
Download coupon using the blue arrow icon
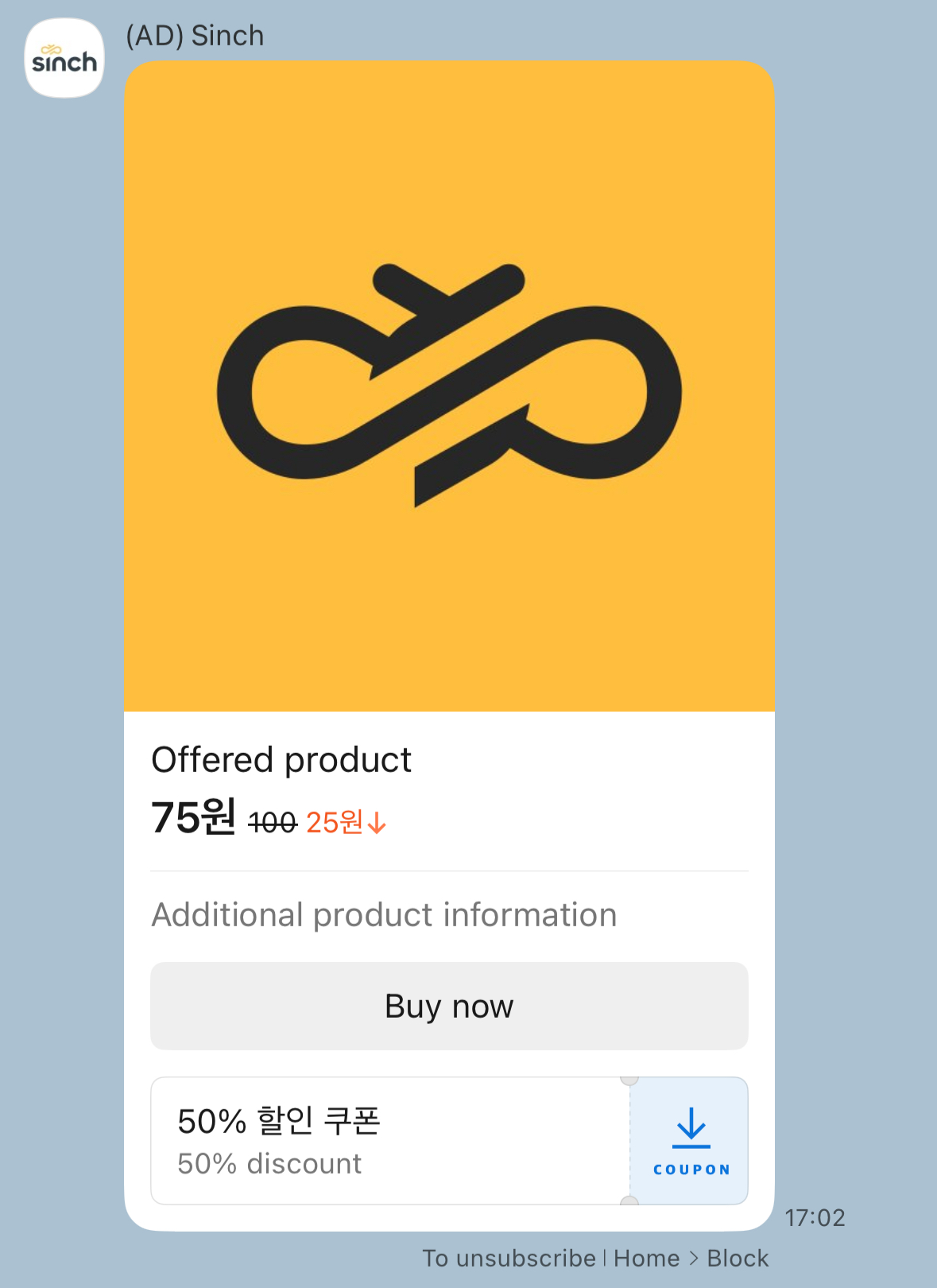(x=691, y=1127)
